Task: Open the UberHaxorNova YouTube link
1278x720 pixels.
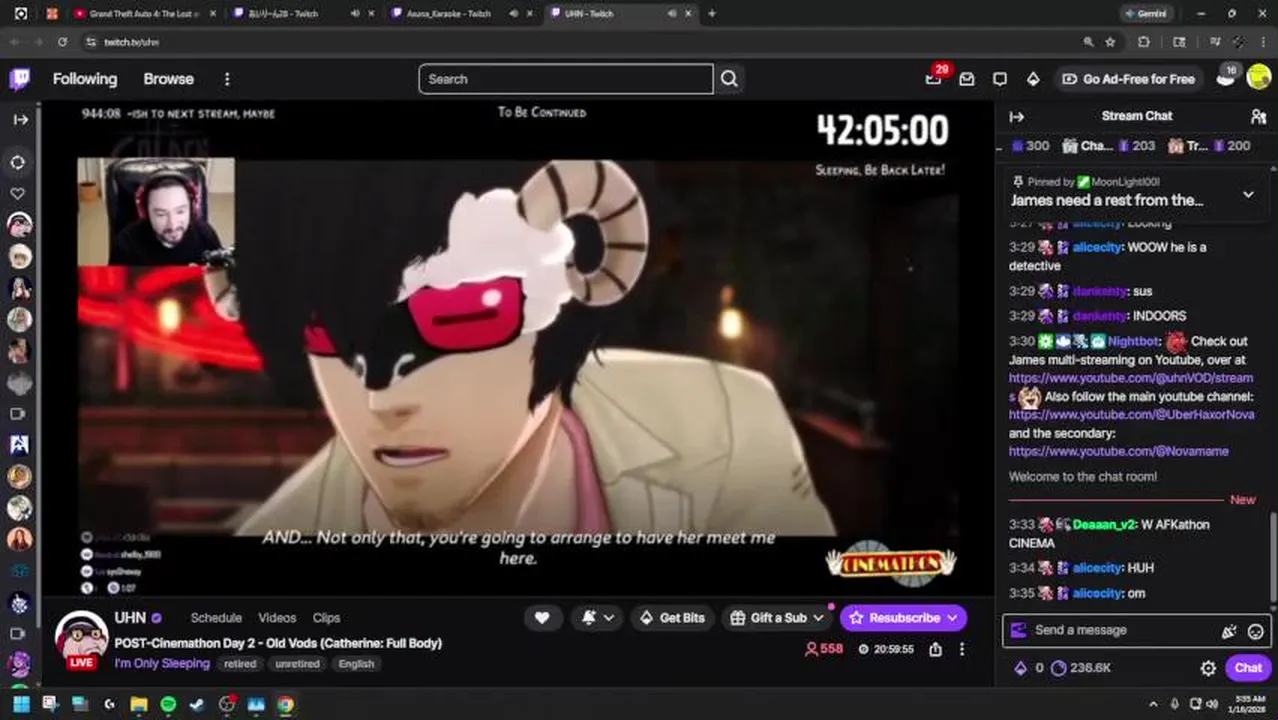Action: point(1131,414)
